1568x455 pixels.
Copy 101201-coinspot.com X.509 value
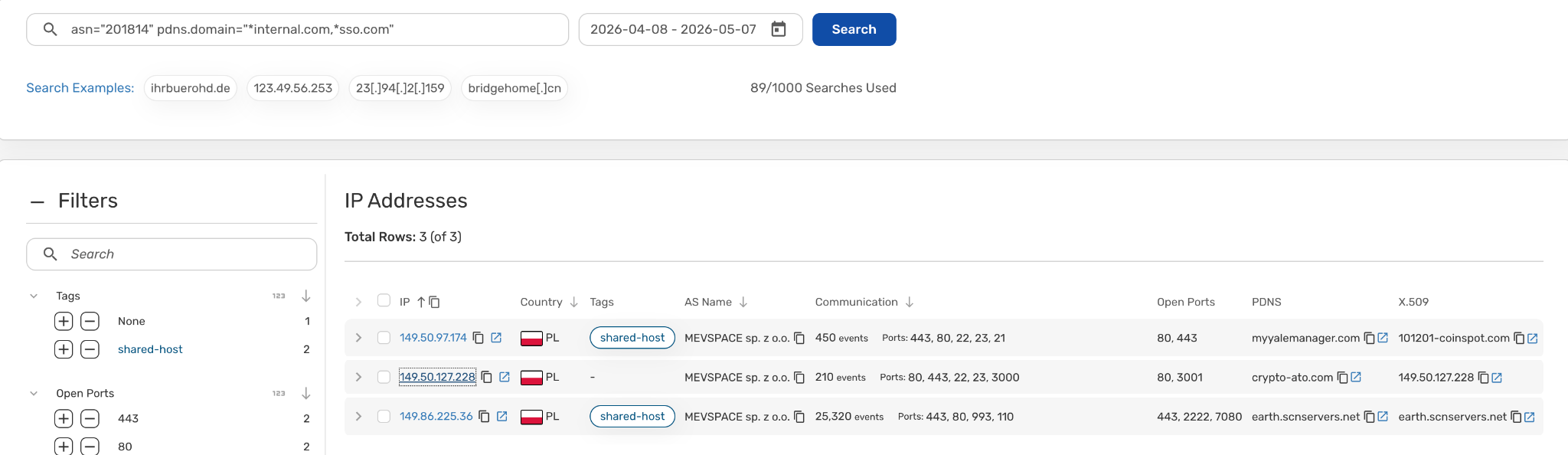(x=1519, y=338)
